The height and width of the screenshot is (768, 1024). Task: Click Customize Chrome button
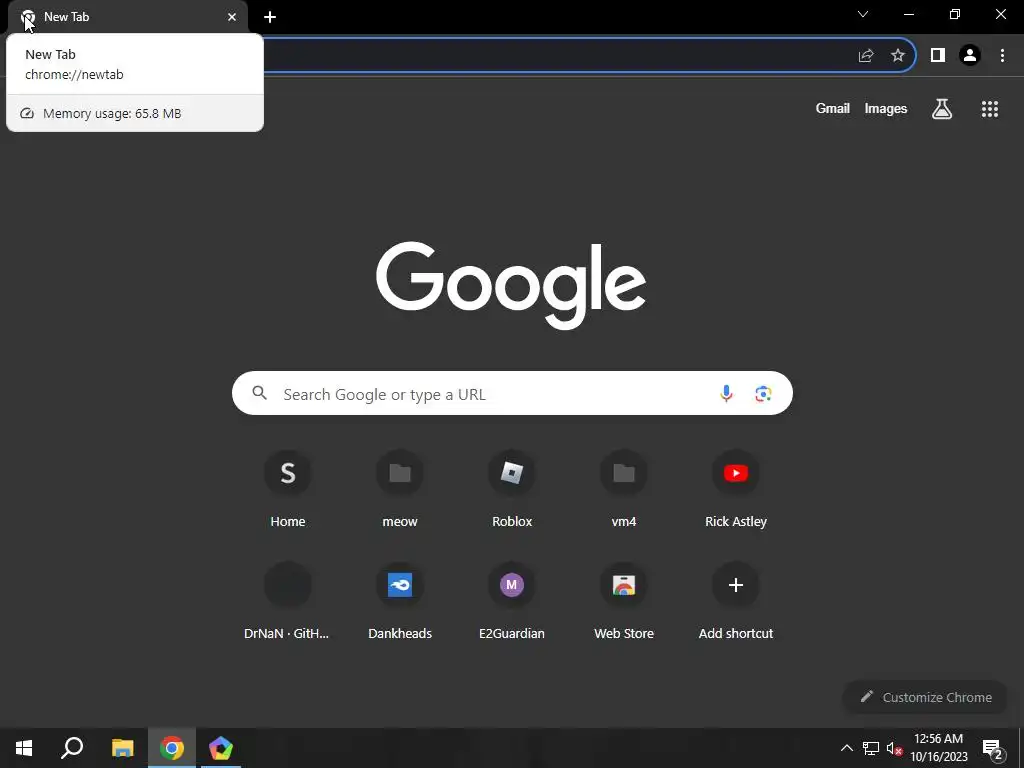tap(926, 697)
